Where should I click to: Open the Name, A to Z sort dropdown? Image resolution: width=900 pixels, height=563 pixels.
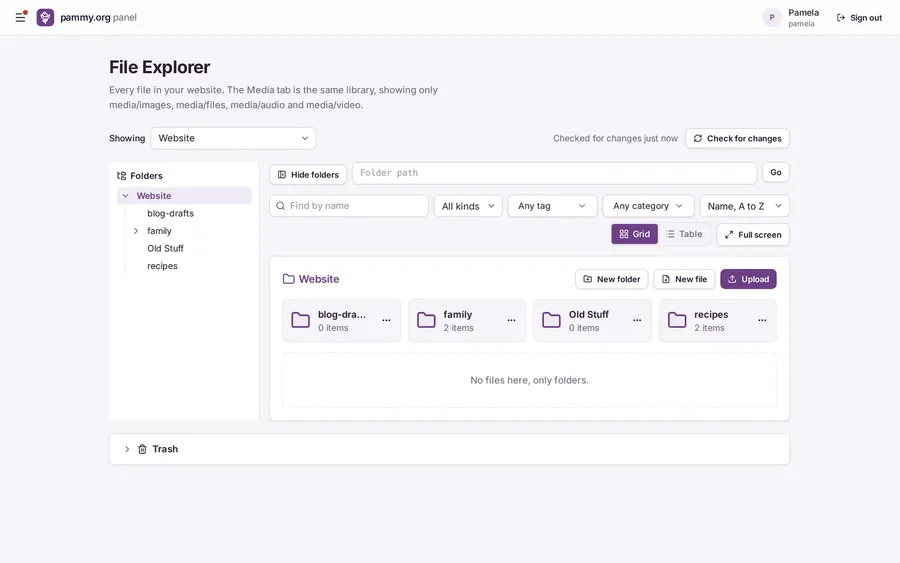click(744, 206)
